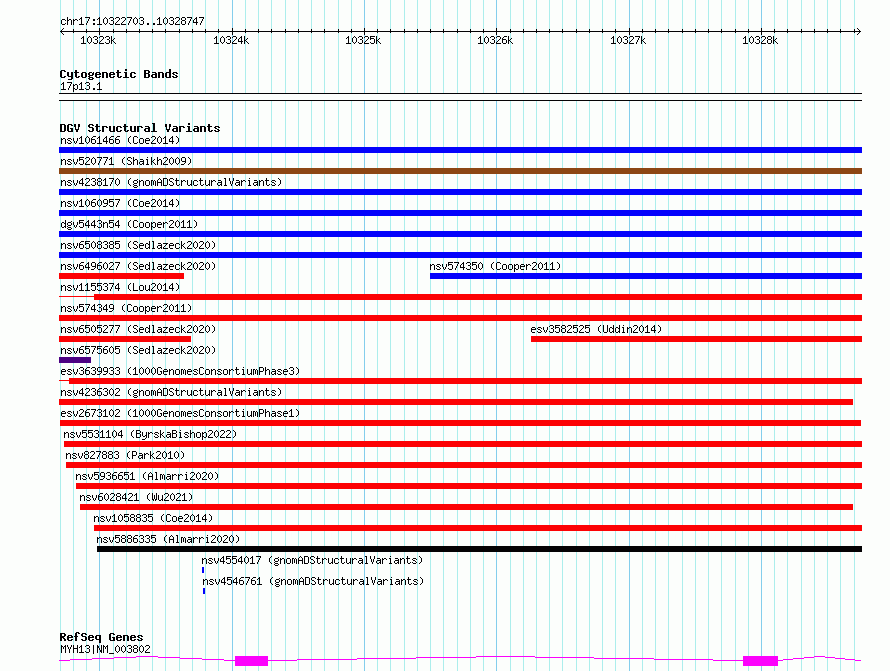
Task: Open esv3639933 (1000GenomesConsortiumPhase3) label
Action: [x=180, y=371]
